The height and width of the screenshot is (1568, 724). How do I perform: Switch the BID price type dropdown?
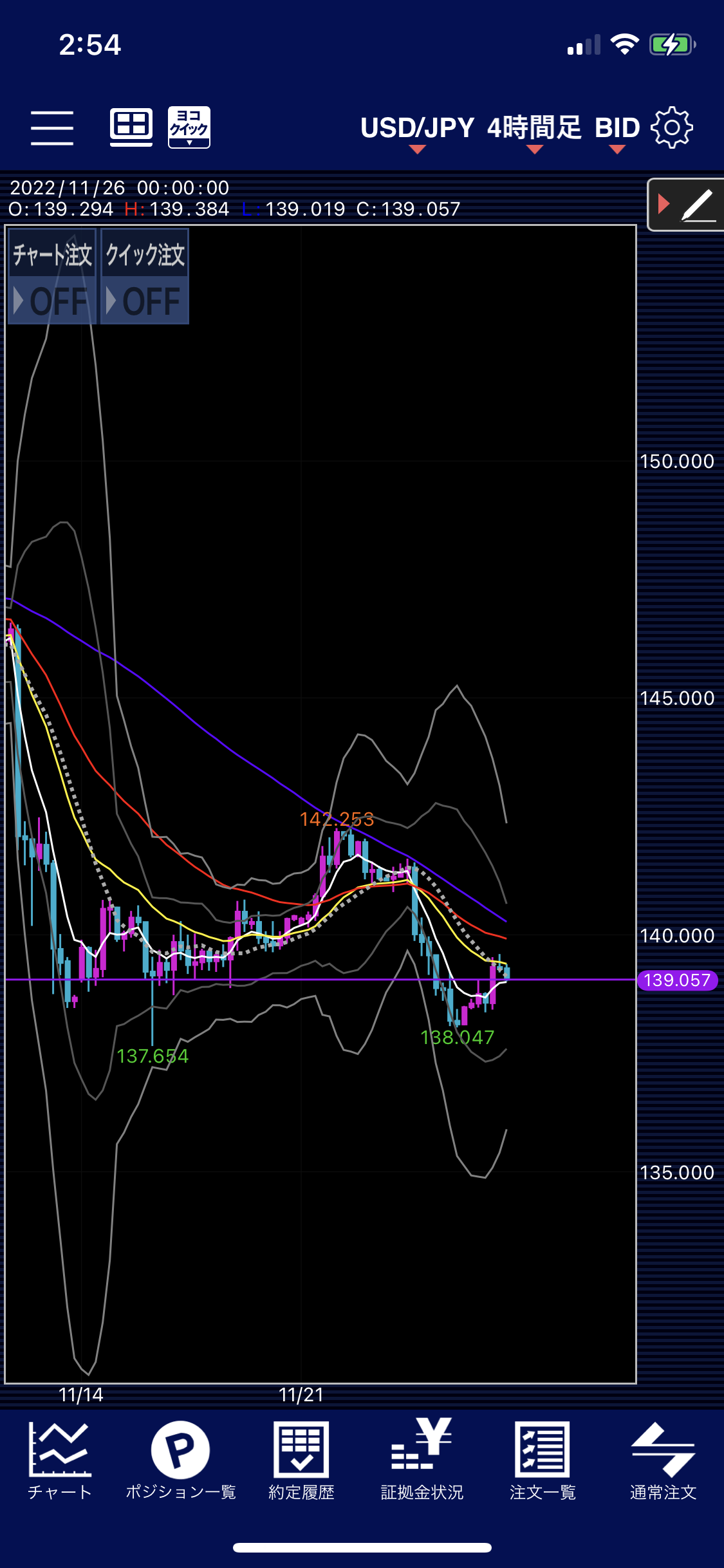[617, 133]
